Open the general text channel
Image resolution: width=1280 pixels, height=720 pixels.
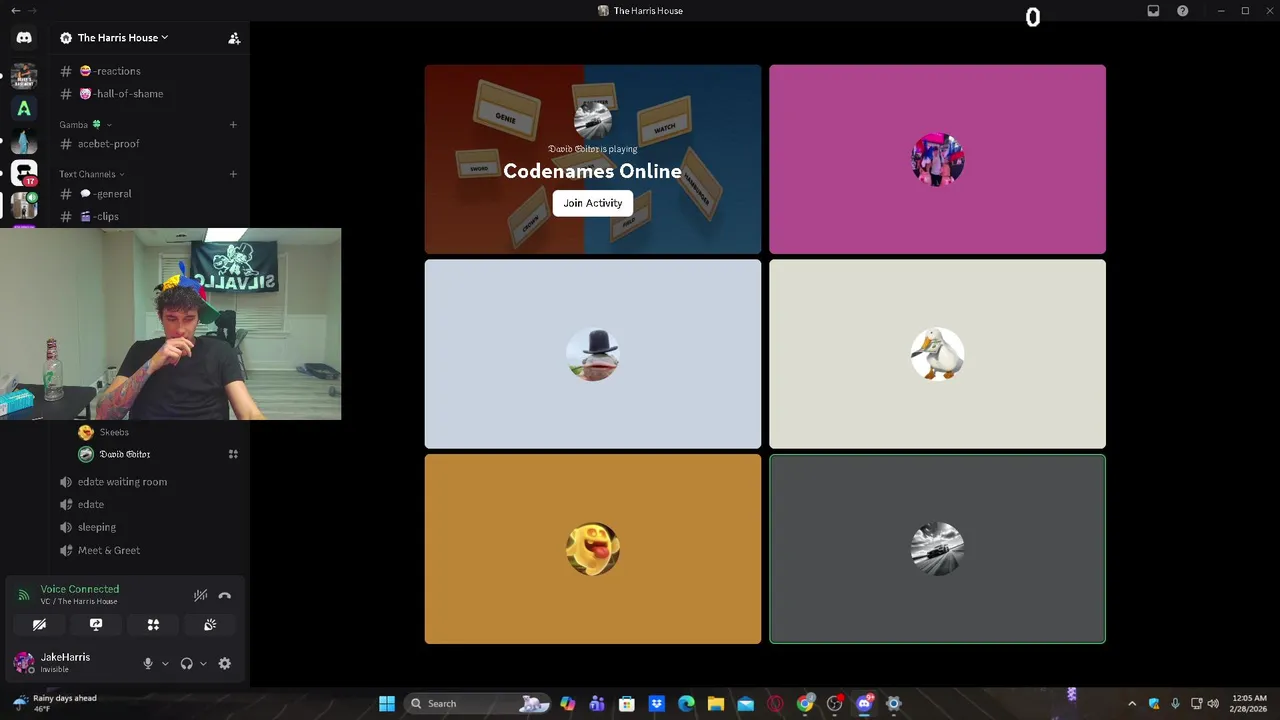pyautogui.click(x=149, y=194)
